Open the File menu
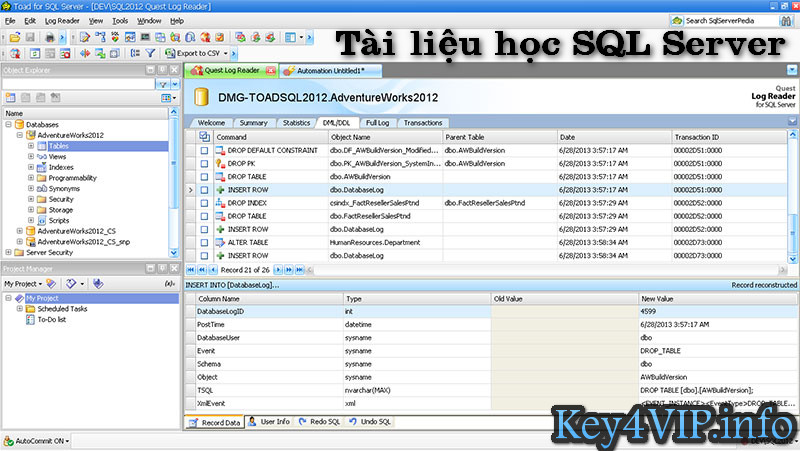 point(10,21)
